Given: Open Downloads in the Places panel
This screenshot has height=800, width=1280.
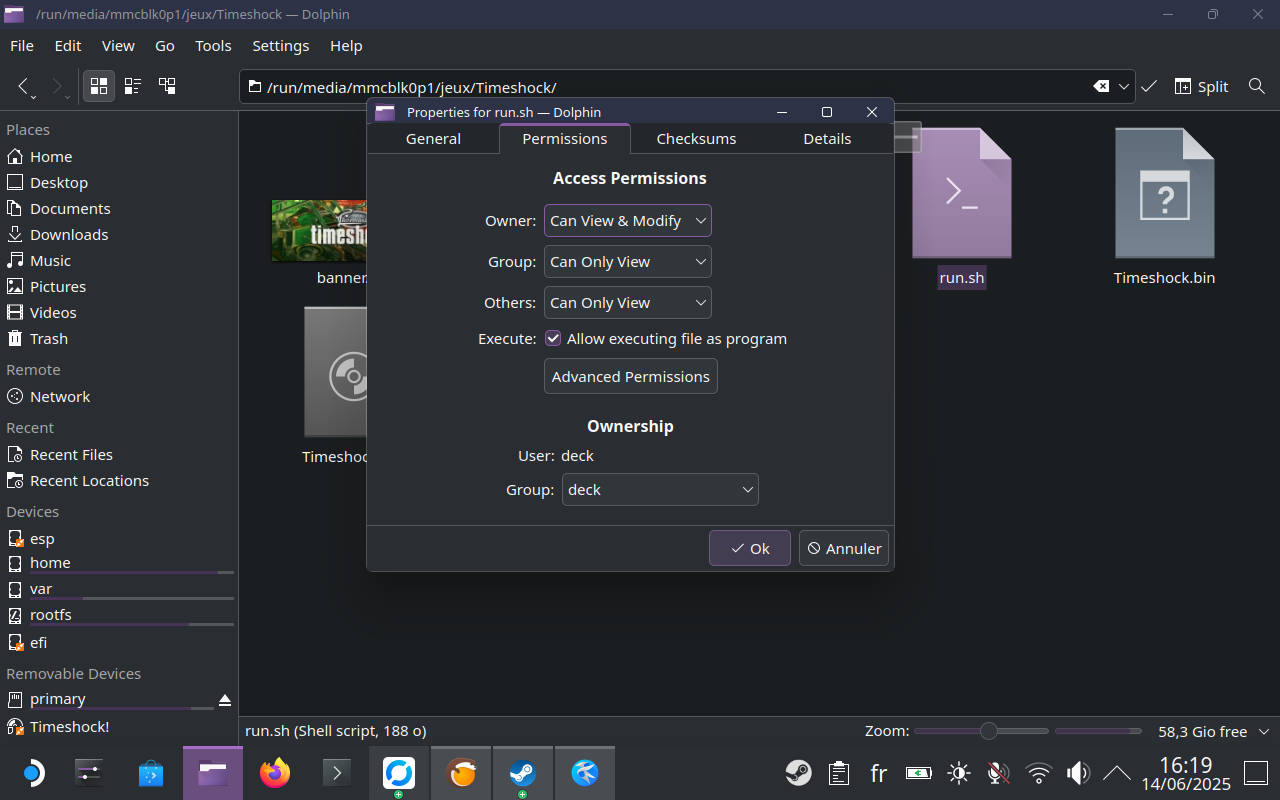Looking at the screenshot, I should click(69, 235).
